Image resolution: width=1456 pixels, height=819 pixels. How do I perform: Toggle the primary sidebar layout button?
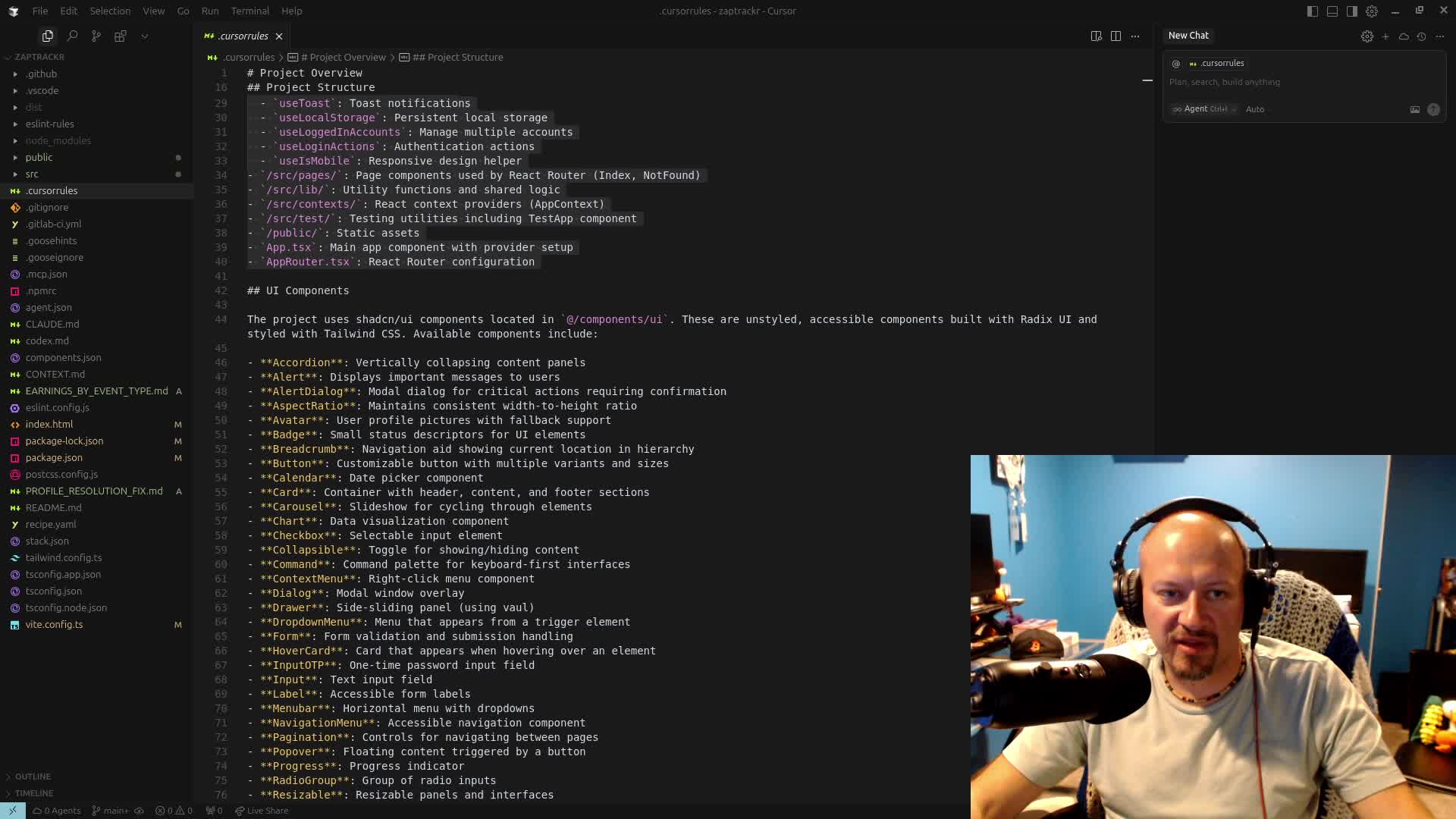point(1313,11)
